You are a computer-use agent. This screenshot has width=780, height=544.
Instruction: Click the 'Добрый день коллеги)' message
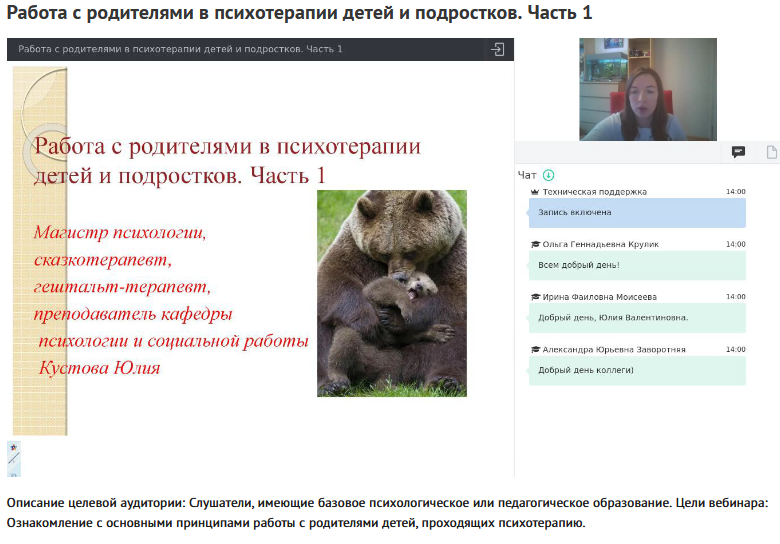[x=636, y=371]
